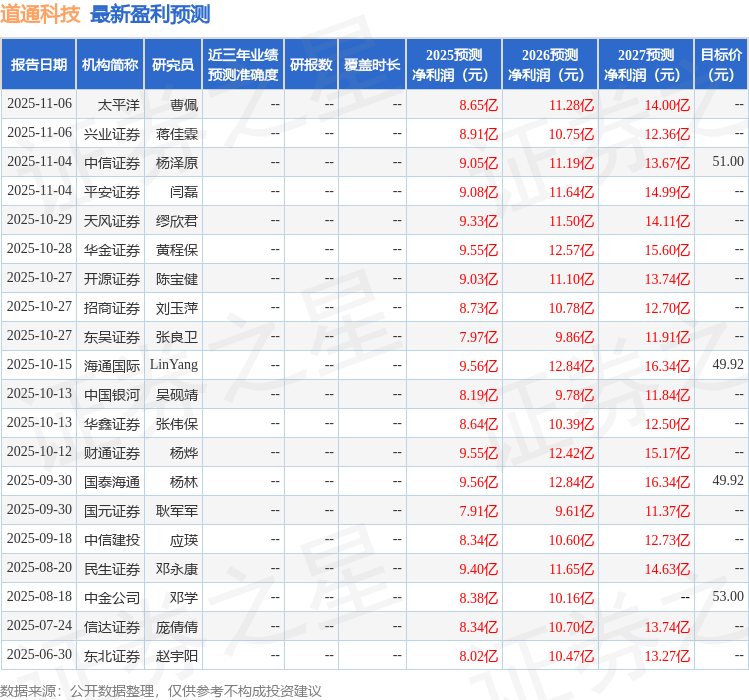Viewport: 749px width, 700px height.
Task: Click 9.86亿 in the 东吴证券 row
Action: pos(575,337)
